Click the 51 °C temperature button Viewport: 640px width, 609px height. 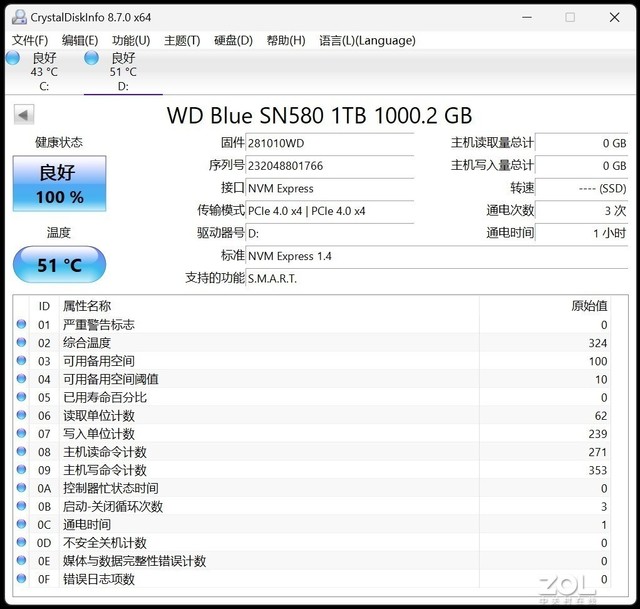click(x=59, y=265)
